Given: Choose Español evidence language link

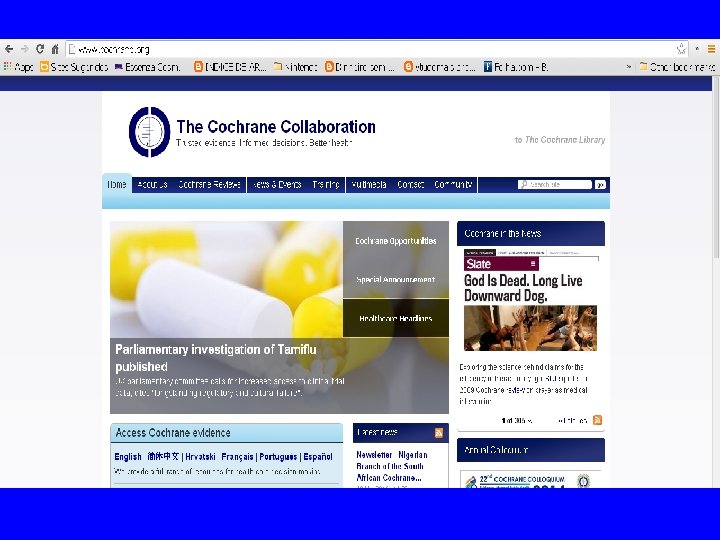Looking at the screenshot, I should click(318, 457).
